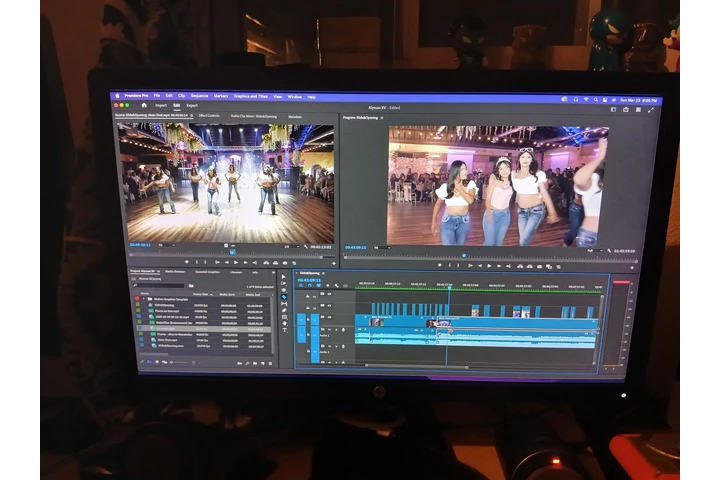Open Wi-Fi status in menu bar

[x=586, y=99]
